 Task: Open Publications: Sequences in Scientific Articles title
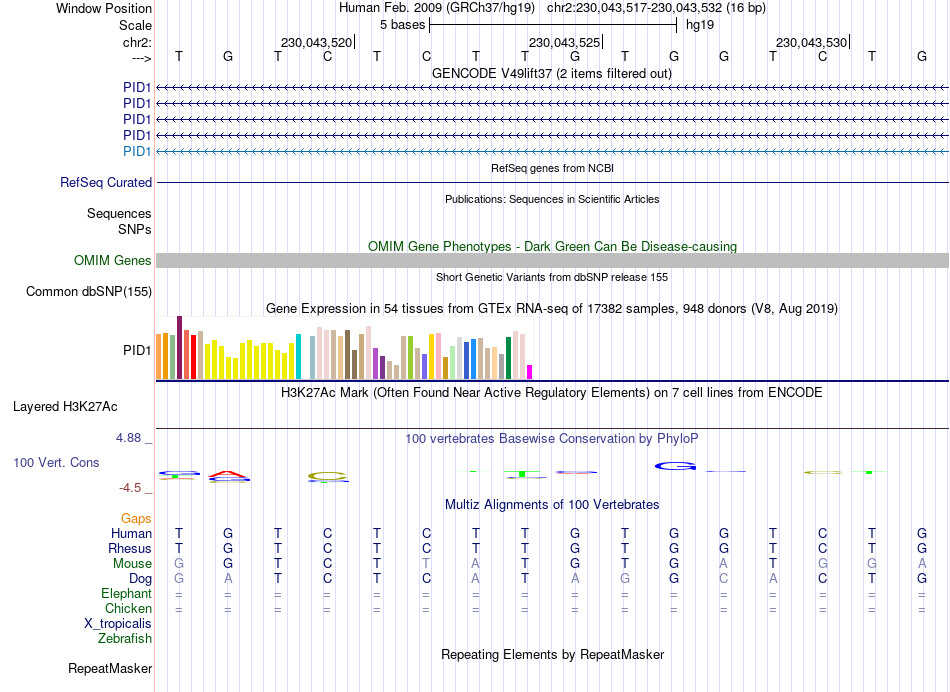point(552,199)
